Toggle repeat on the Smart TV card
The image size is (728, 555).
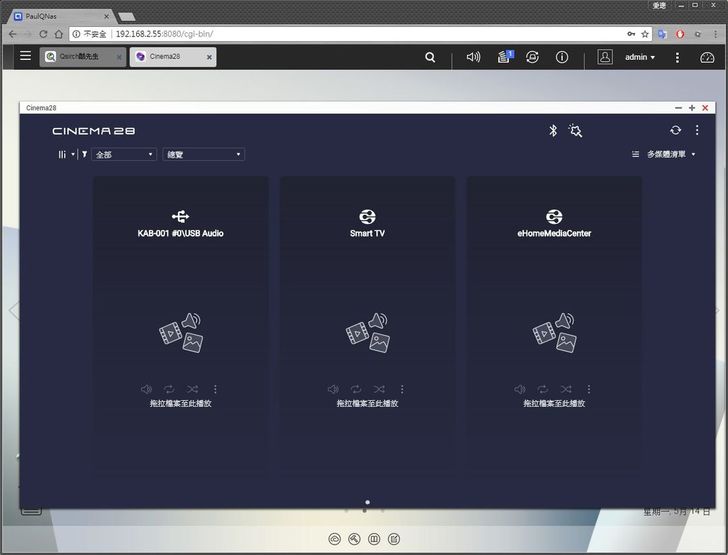(356, 389)
